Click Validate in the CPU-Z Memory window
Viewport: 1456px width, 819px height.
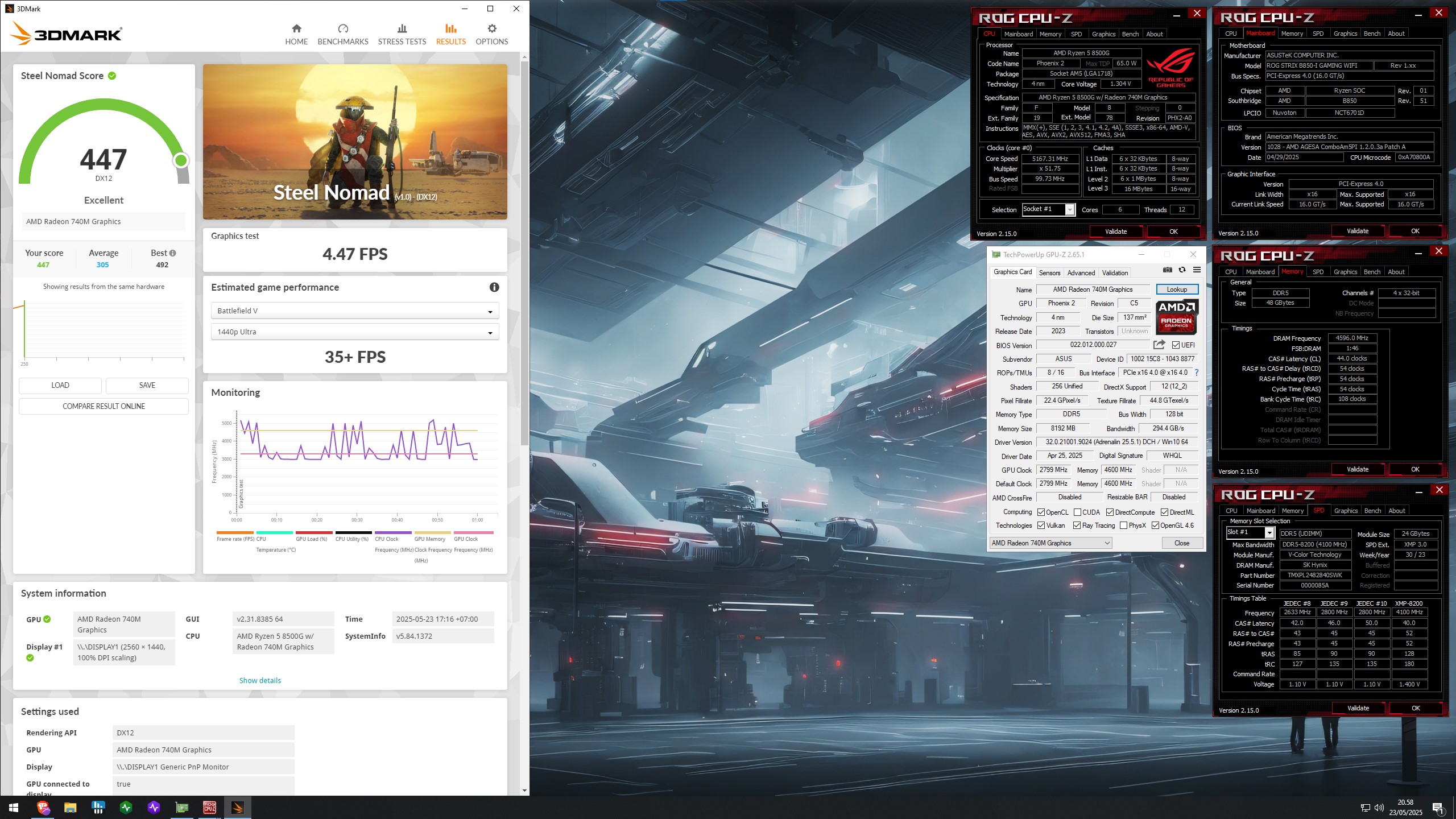point(1358,469)
